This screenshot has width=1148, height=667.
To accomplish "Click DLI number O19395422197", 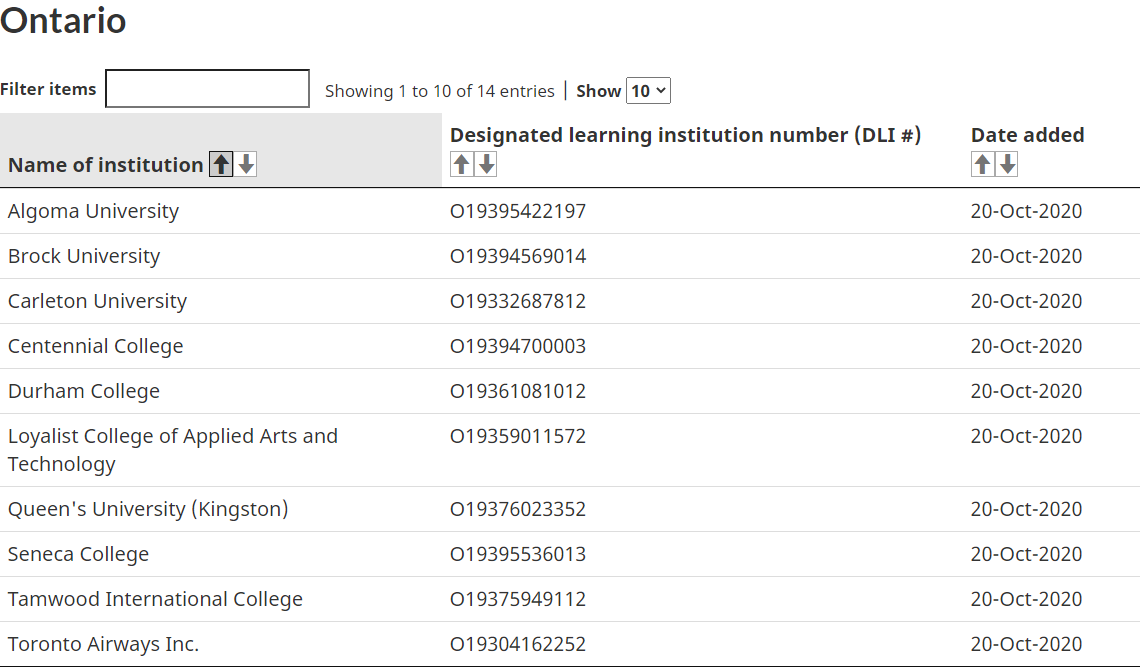I will pyautogui.click(x=518, y=211).
